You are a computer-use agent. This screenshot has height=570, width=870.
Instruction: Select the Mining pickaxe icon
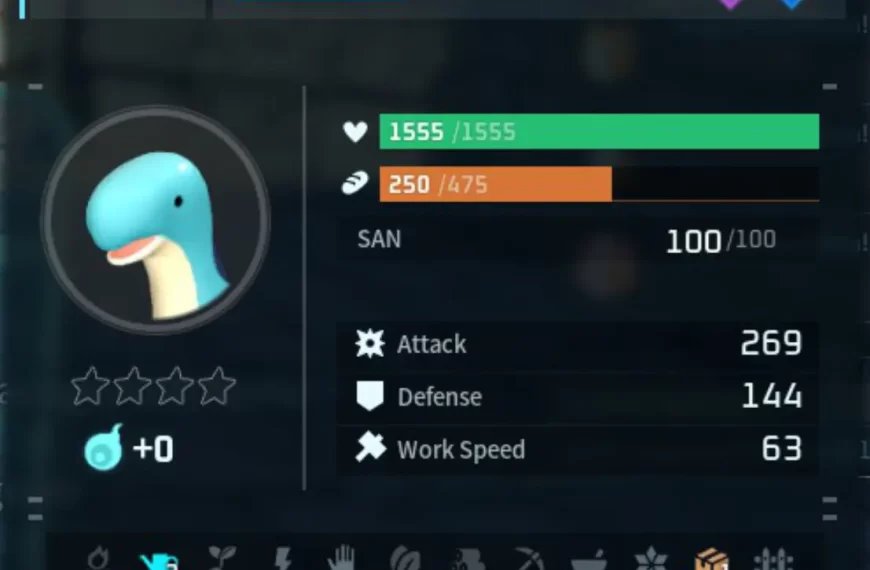[529, 559]
